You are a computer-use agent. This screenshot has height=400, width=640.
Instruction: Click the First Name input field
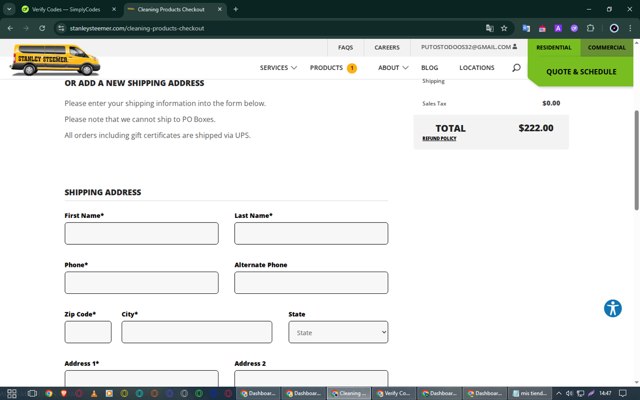[141, 233]
